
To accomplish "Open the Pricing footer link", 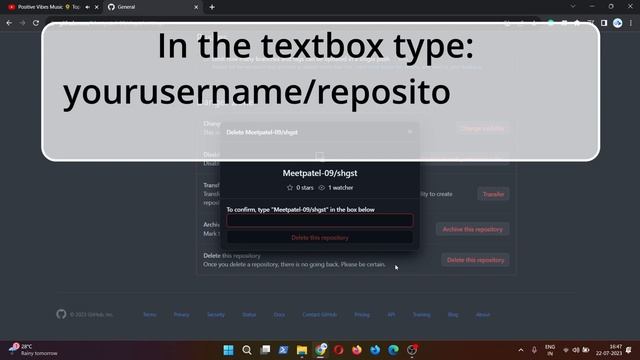I will coord(362,315).
